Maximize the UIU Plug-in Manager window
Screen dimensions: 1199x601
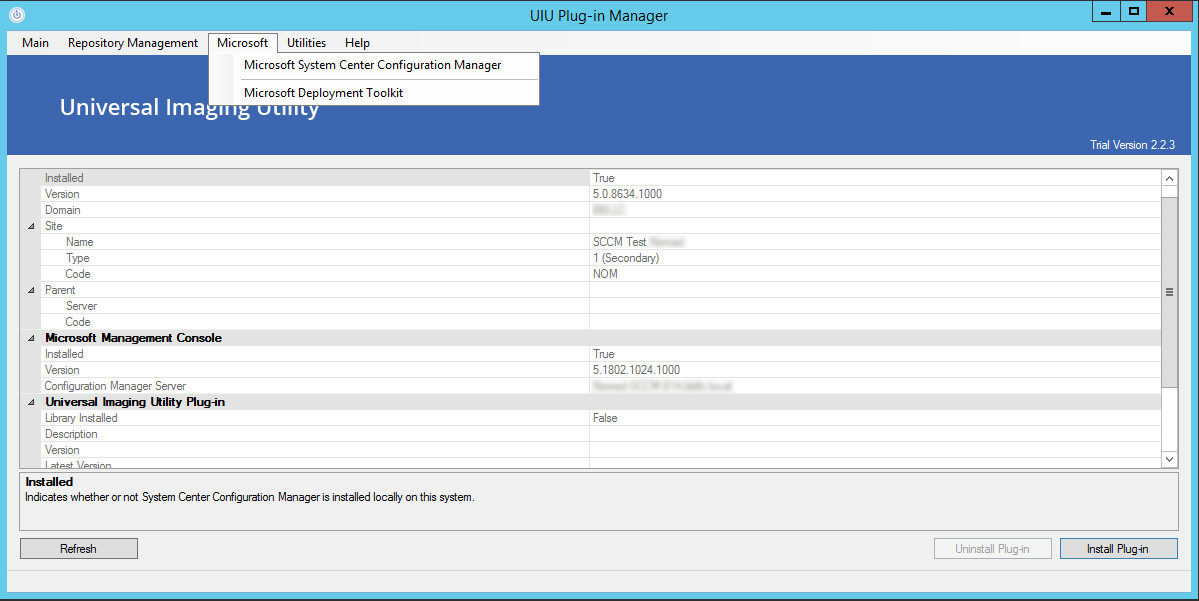1133,11
